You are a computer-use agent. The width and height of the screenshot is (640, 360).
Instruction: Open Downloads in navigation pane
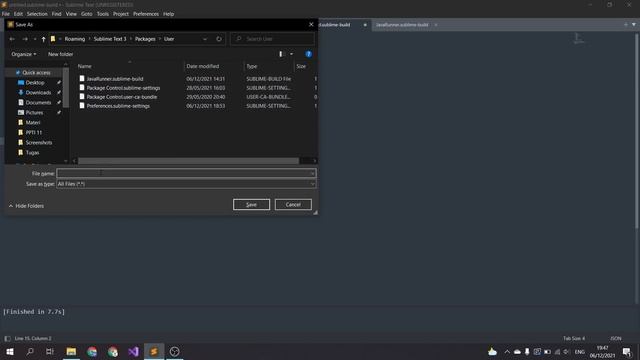click(x=38, y=93)
